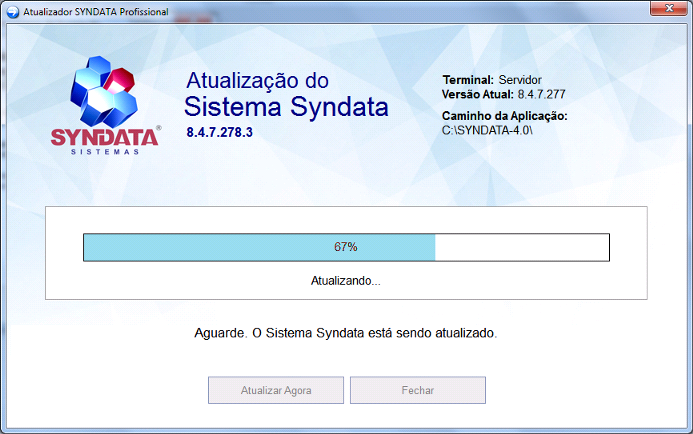Click 'Atualizador SYNDATA Profissional' window title
693x434 pixels.
tap(96, 12)
